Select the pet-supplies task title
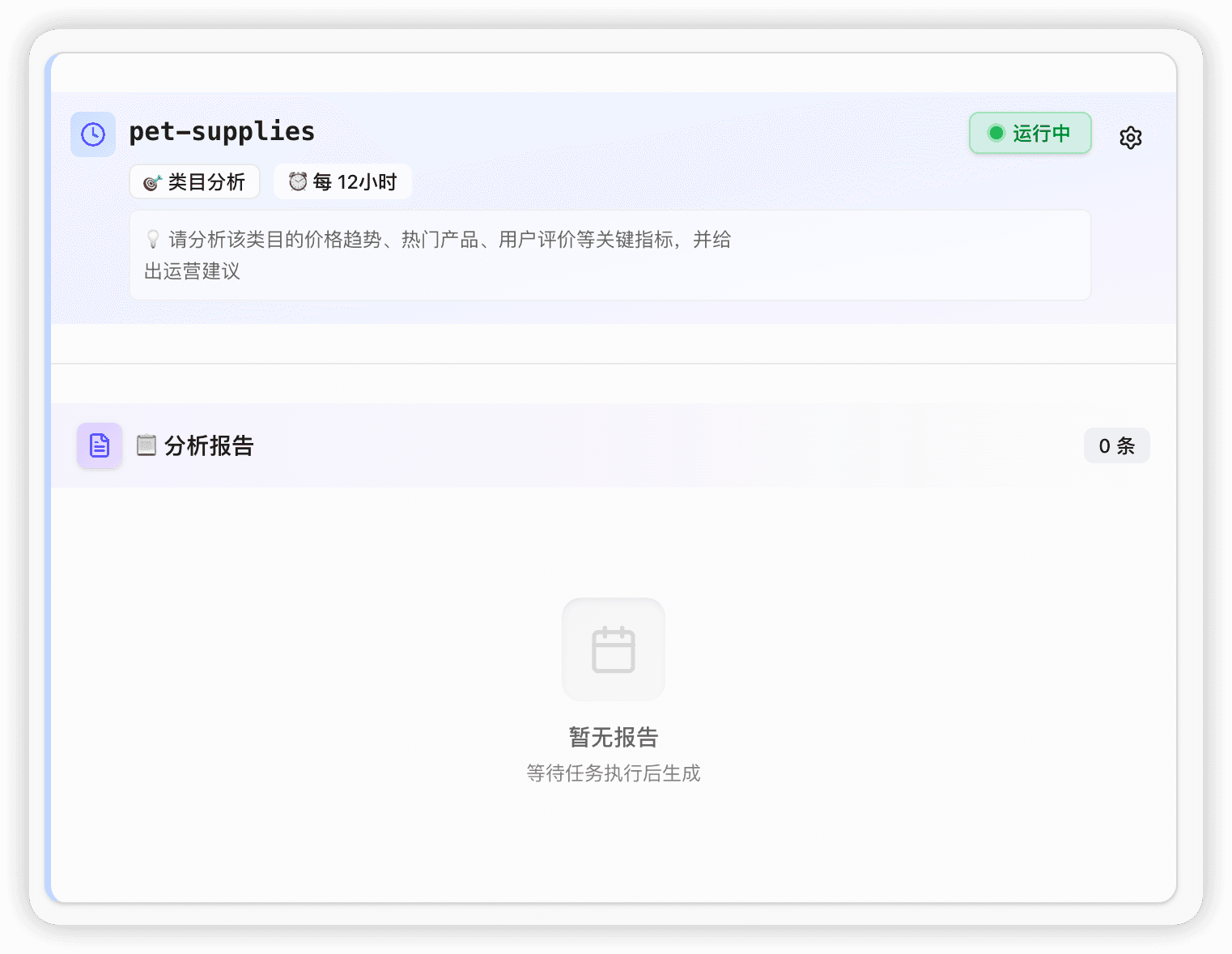 [x=222, y=131]
